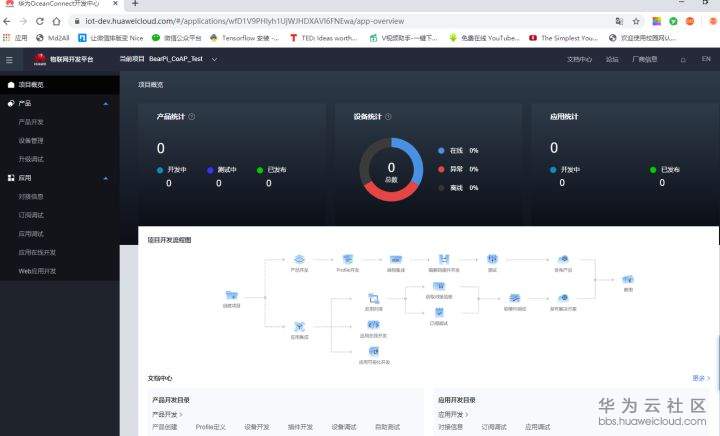Click the 产品 group icon in sidebar

(11, 103)
